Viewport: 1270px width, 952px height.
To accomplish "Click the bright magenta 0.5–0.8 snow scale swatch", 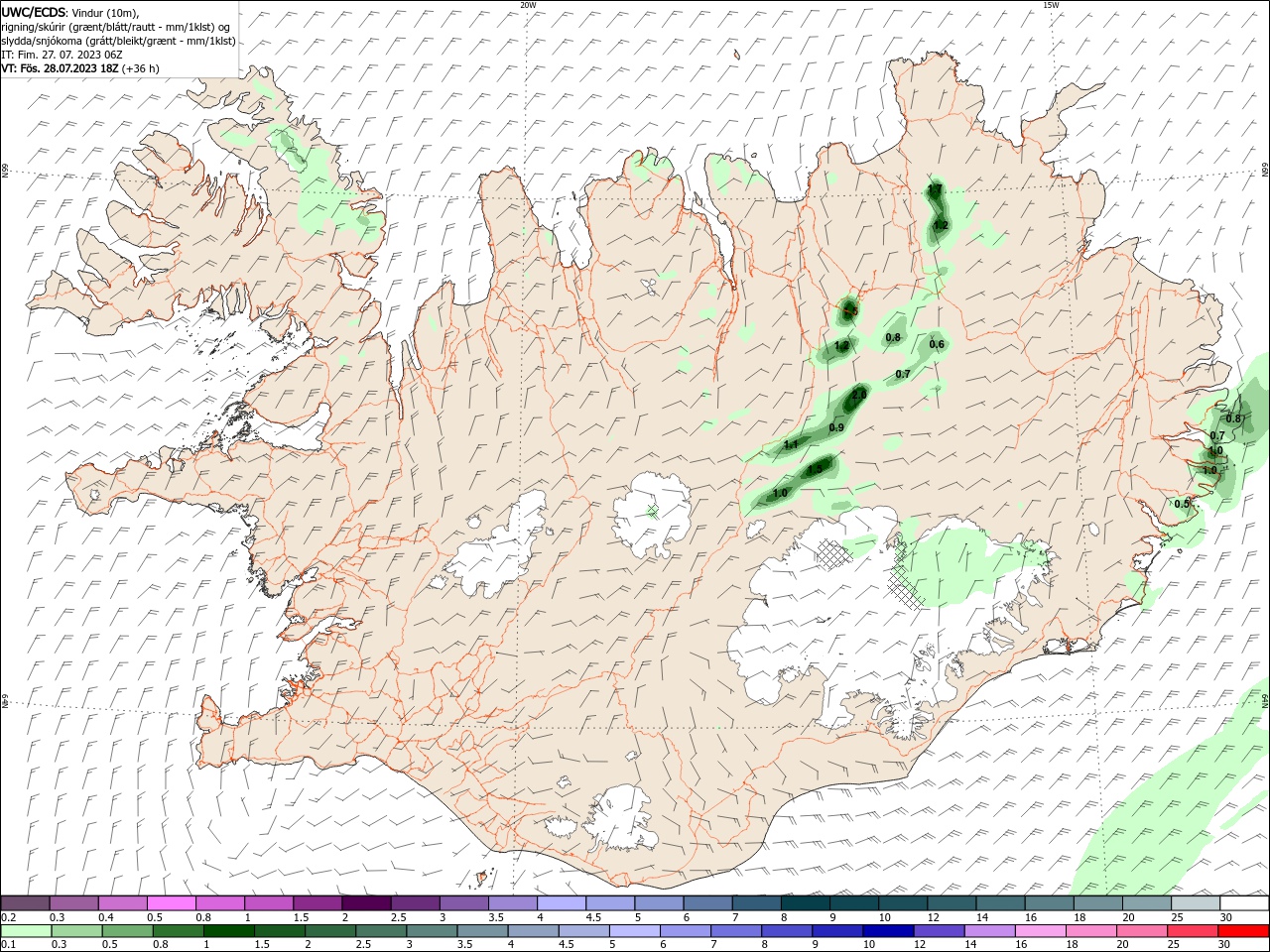I will [x=171, y=903].
